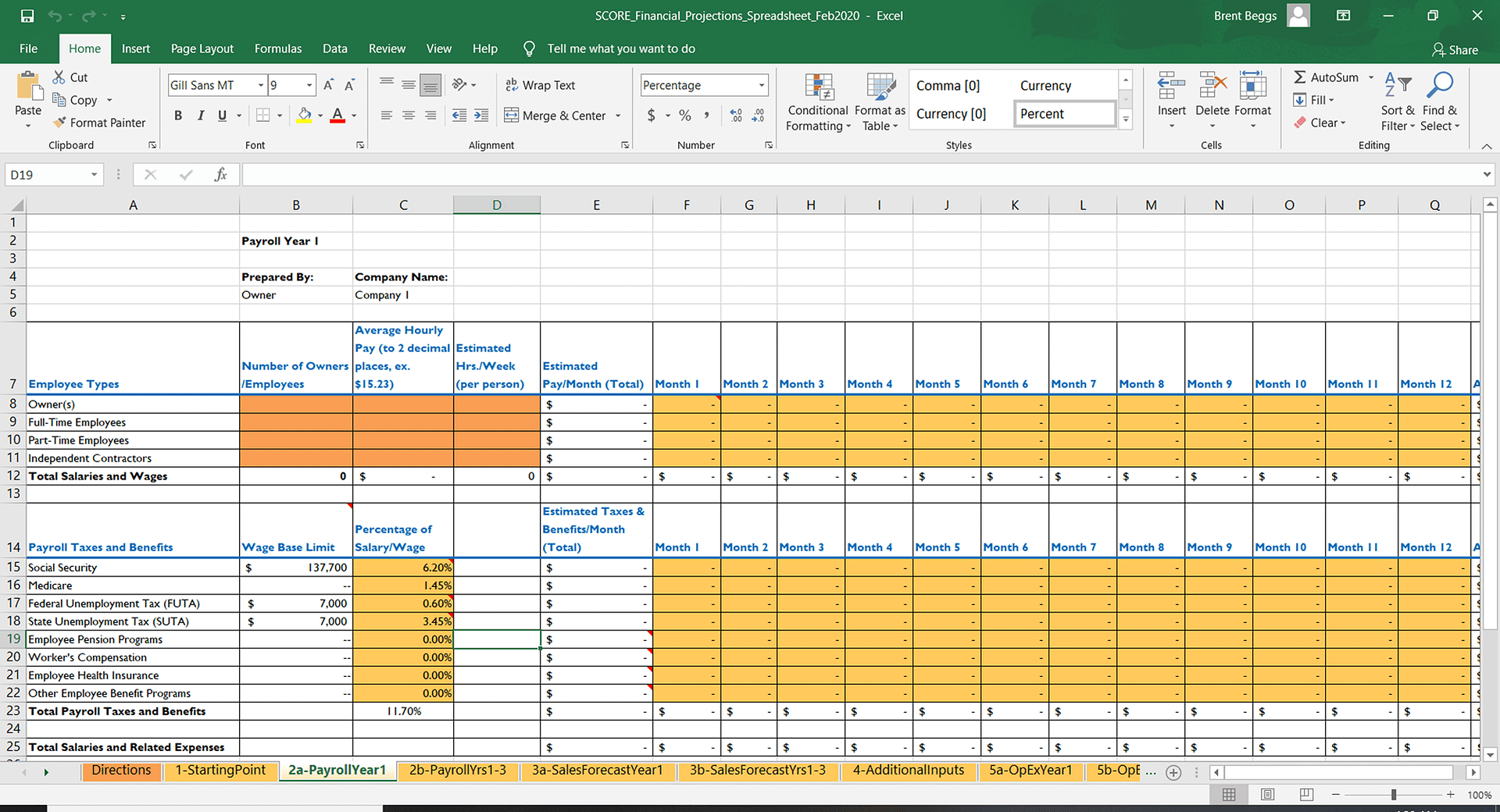Apply the Borders icon
The image size is (1500, 812).
(x=263, y=116)
